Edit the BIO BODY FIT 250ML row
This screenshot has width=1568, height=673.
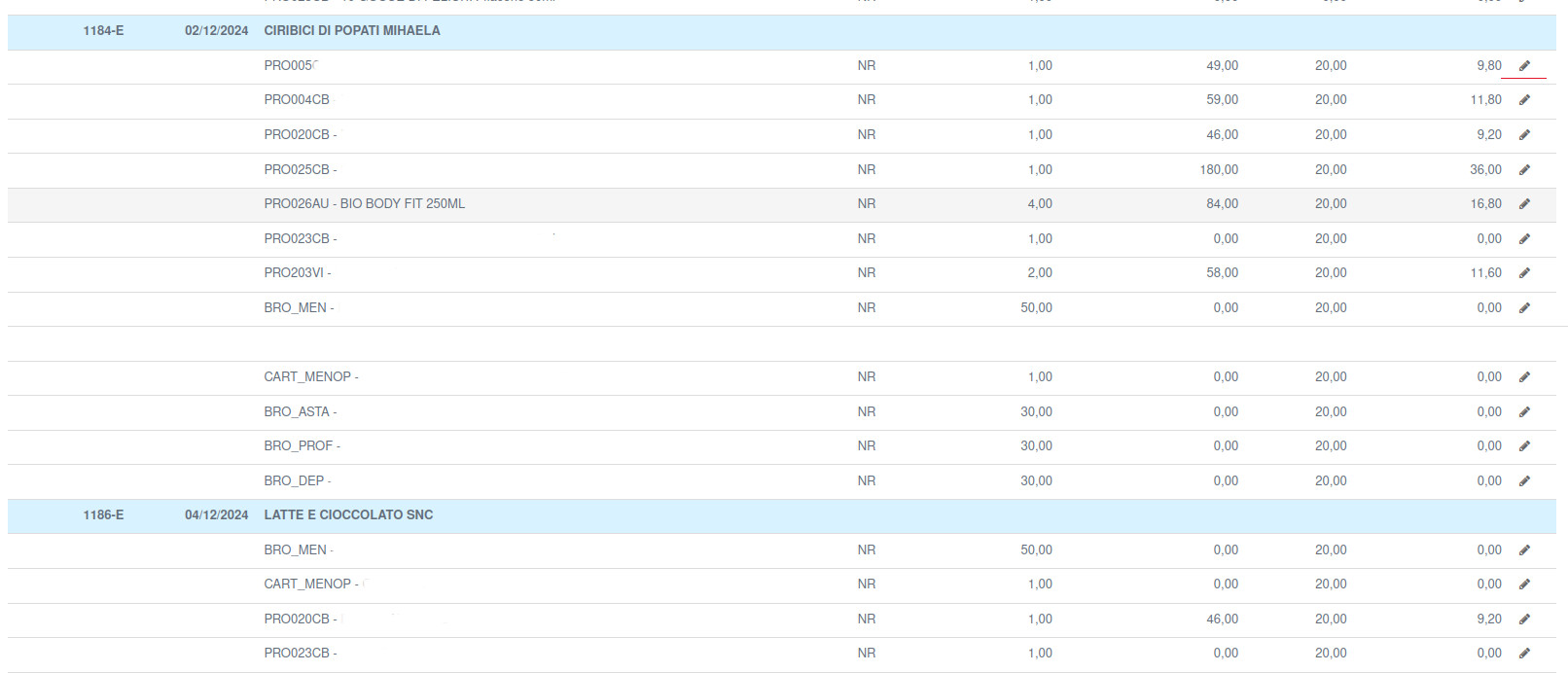(x=1524, y=204)
